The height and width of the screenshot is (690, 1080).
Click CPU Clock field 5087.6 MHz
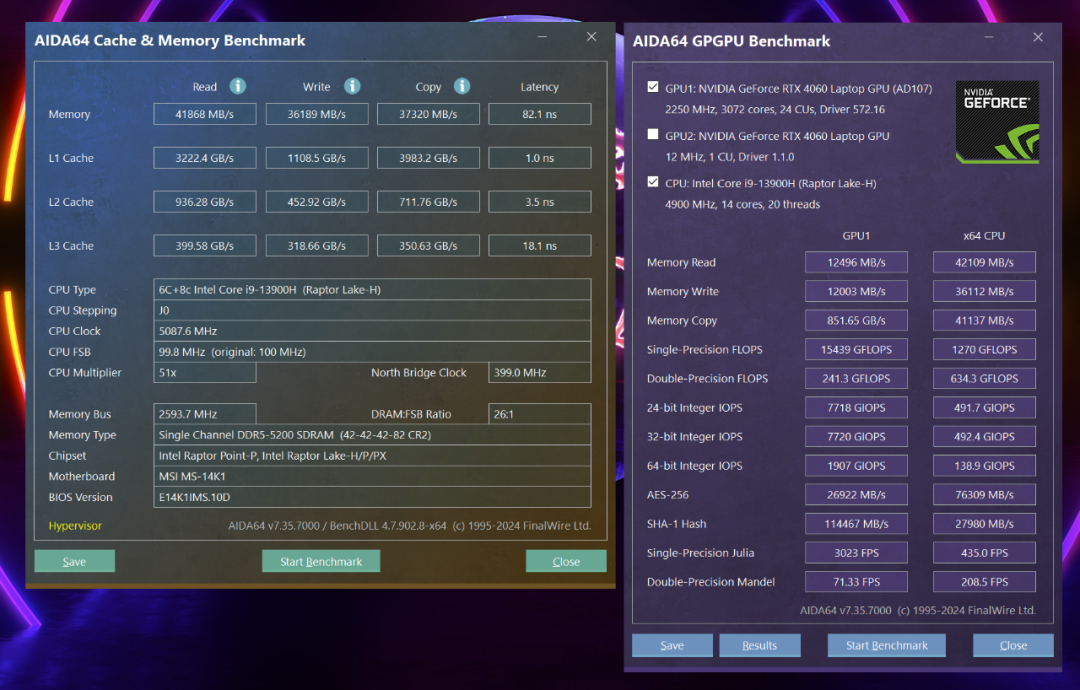coord(372,331)
